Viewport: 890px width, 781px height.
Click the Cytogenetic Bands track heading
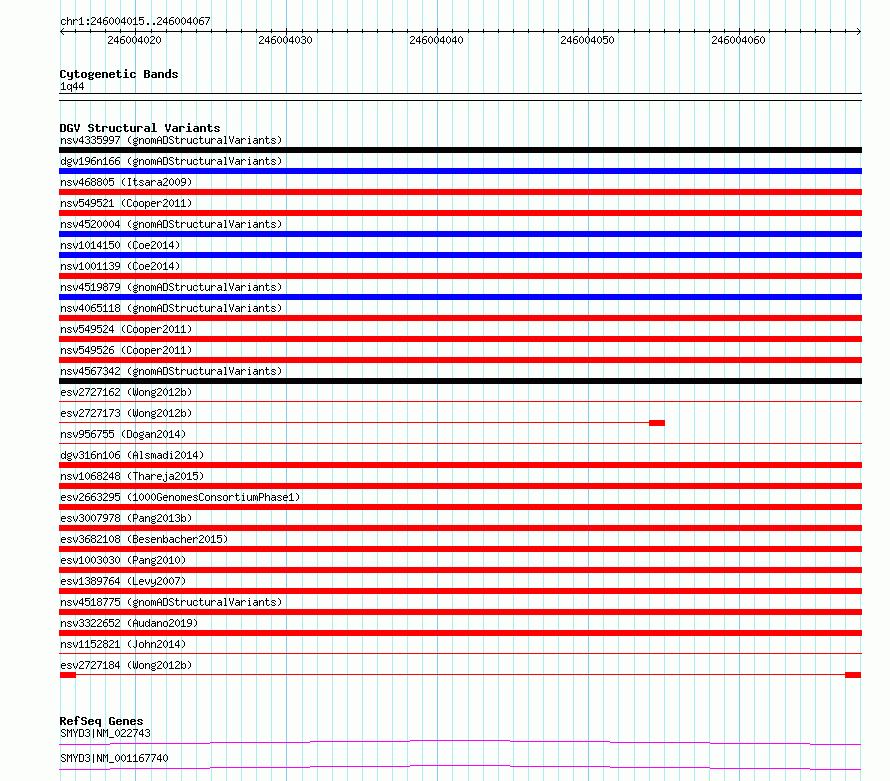click(119, 74)
